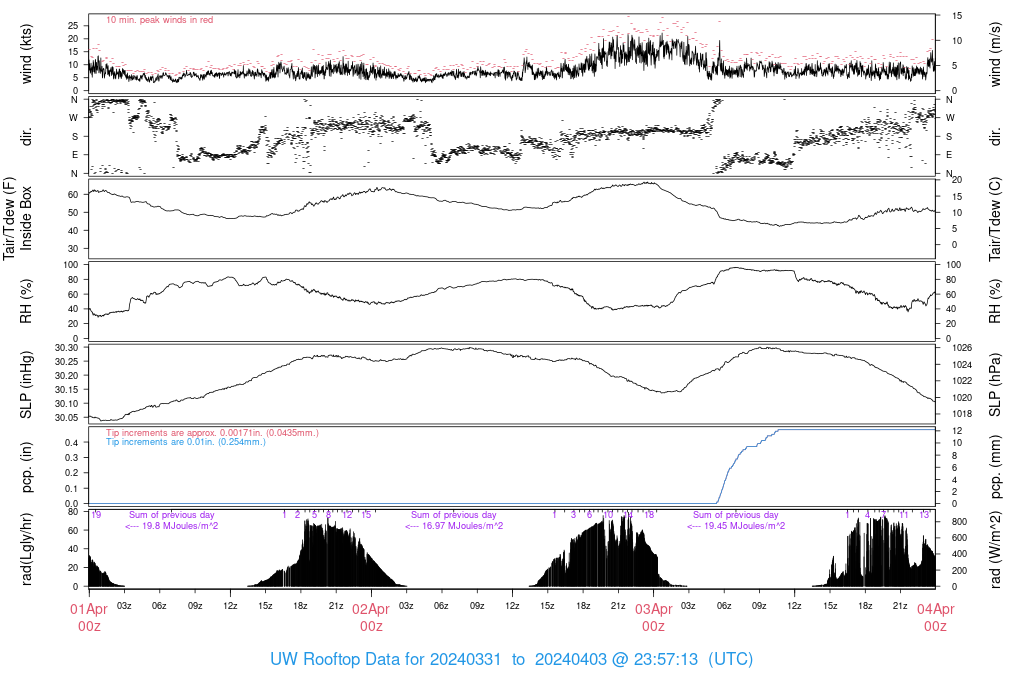Select the '03Apr 00z' date marker

(x=653, y=617)
